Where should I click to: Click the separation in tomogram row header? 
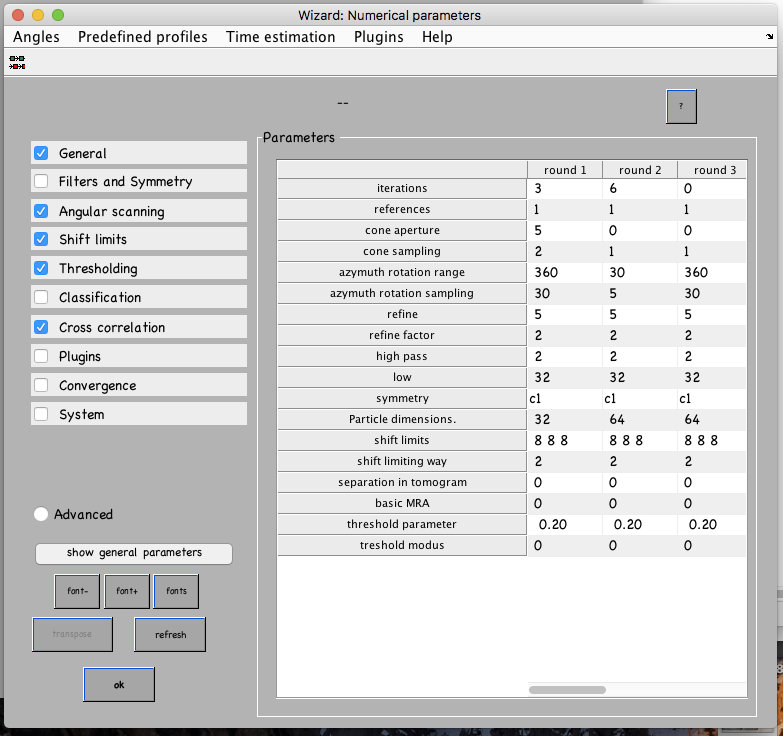click(402, 482)
